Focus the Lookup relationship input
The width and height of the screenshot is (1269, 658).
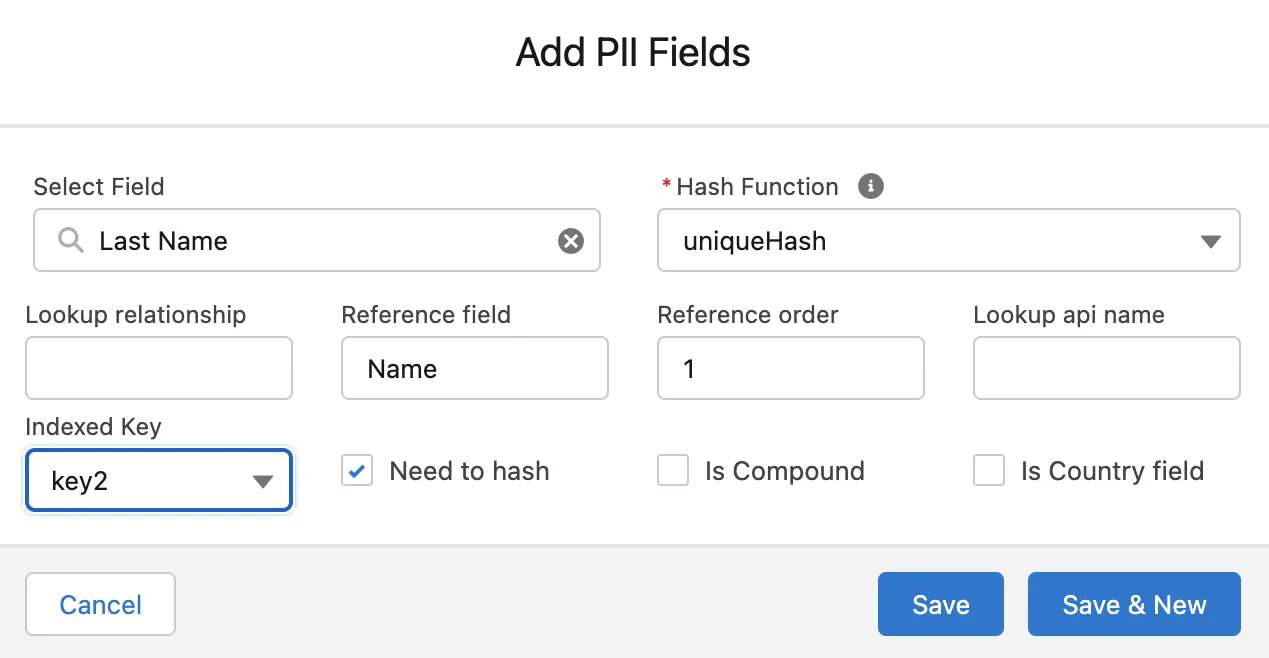click(x=159, y=368)
